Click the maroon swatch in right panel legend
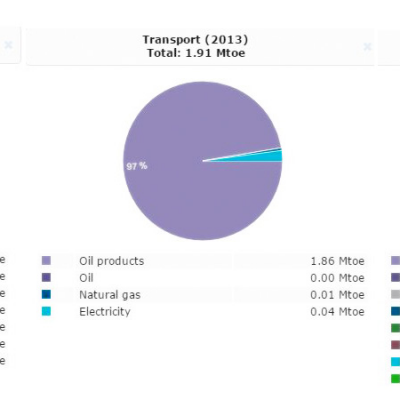The image size is (400, 400). click(x=396, y=345)
